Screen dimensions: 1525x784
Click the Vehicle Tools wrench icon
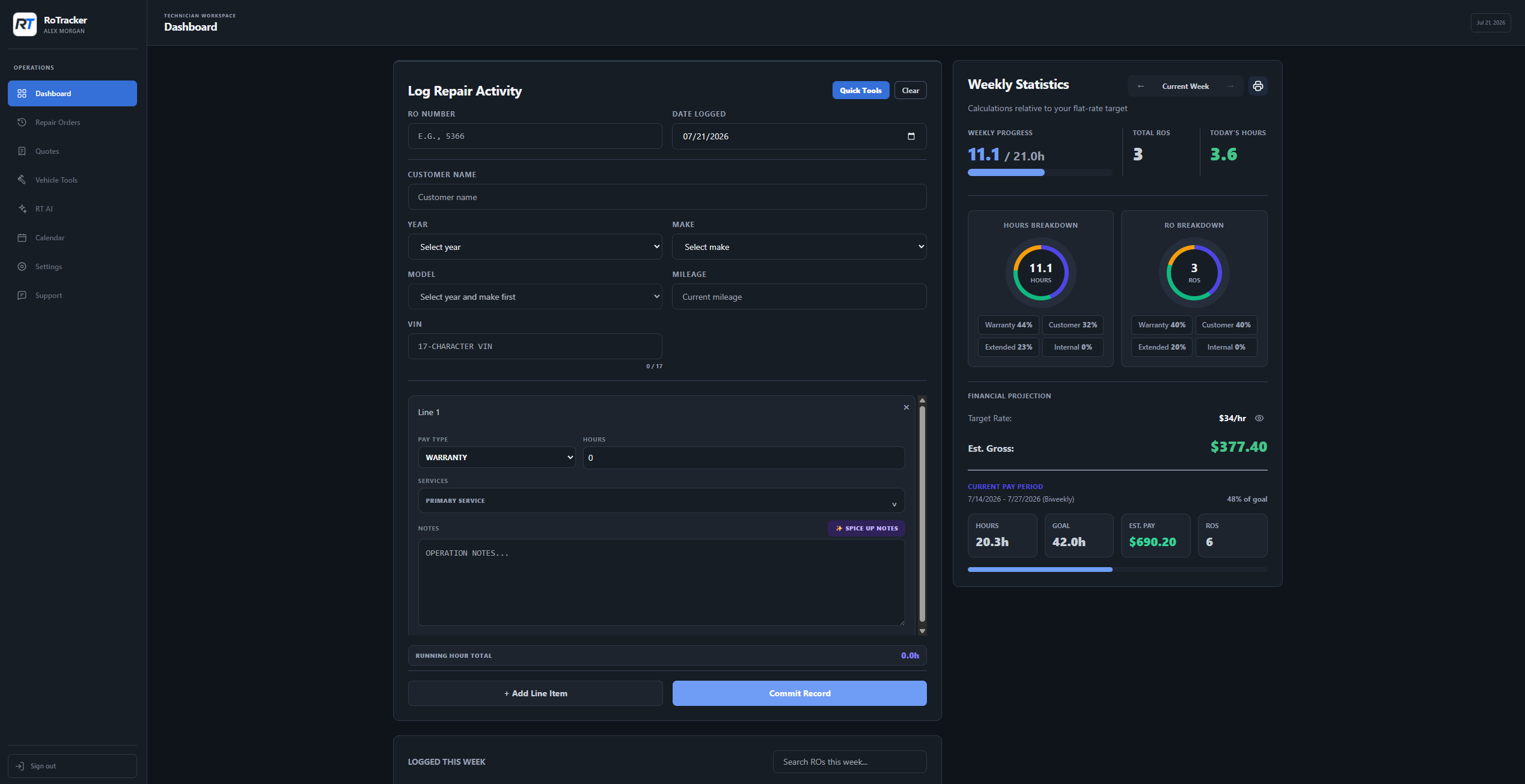coord(22,180)
